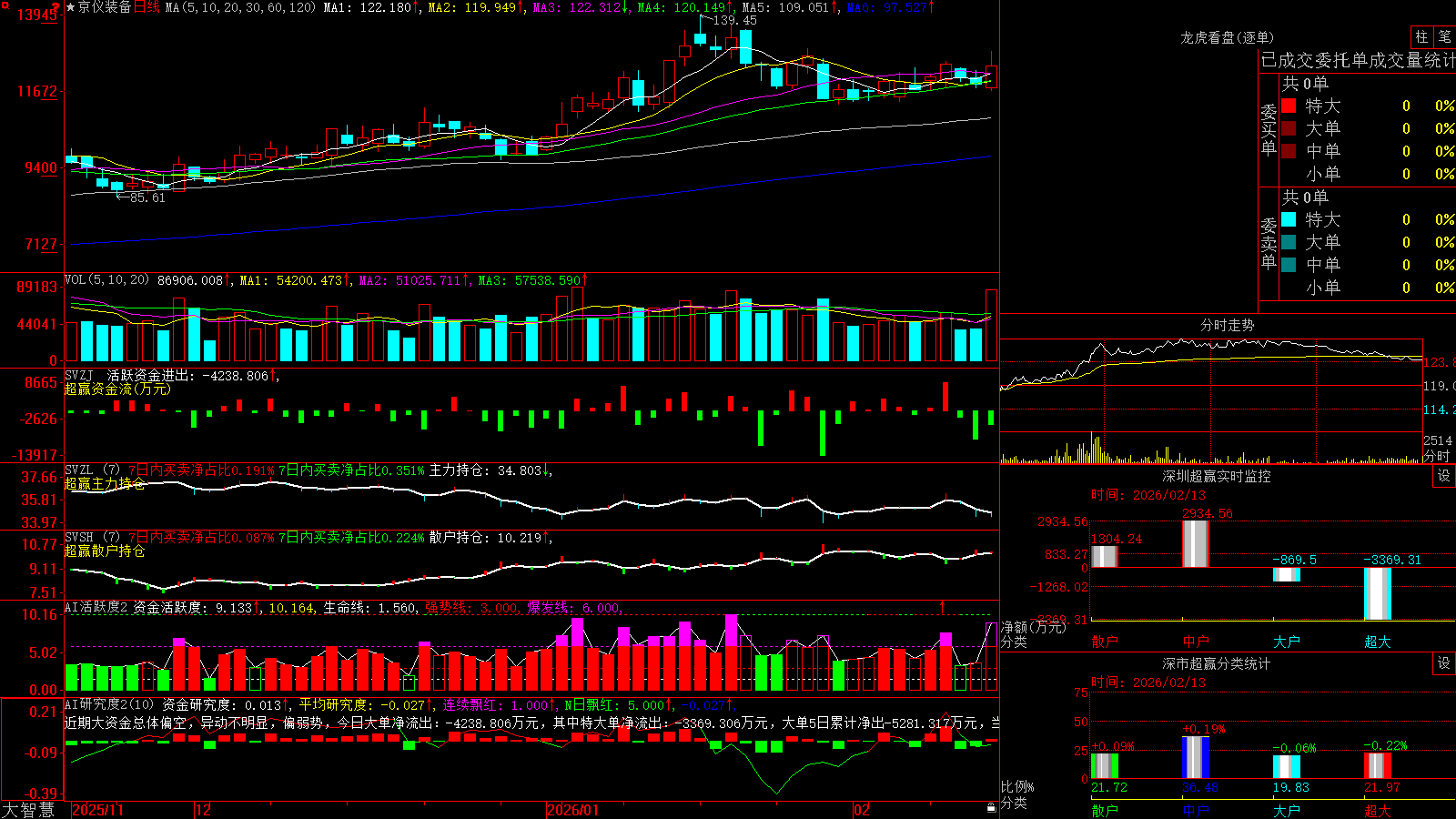Click the blue 36.48 中户 bar in classification stats
Viewport: 1456px width, 819px height.
(x=1196, y=757)
